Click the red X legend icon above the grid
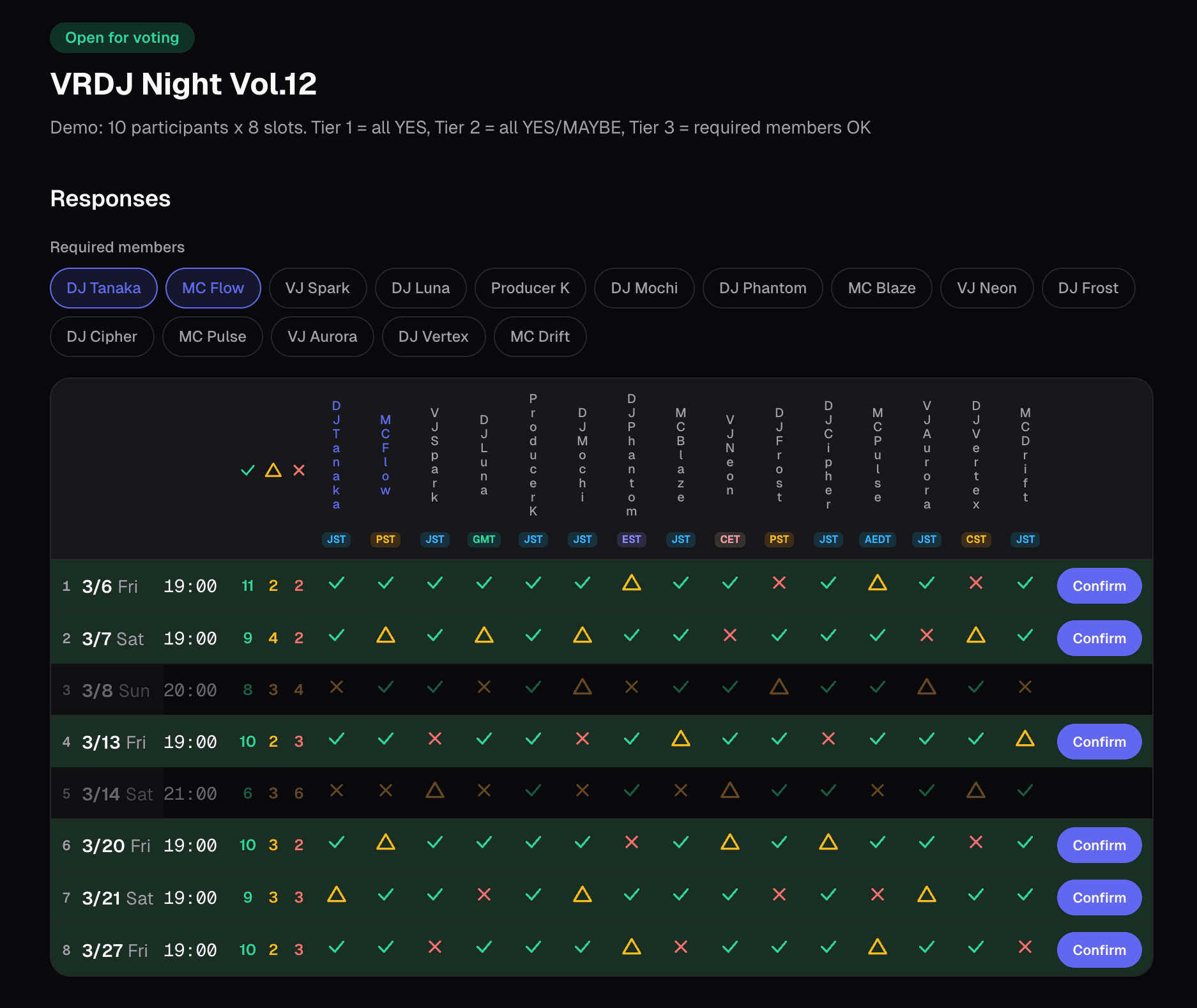 coord(299,471)
